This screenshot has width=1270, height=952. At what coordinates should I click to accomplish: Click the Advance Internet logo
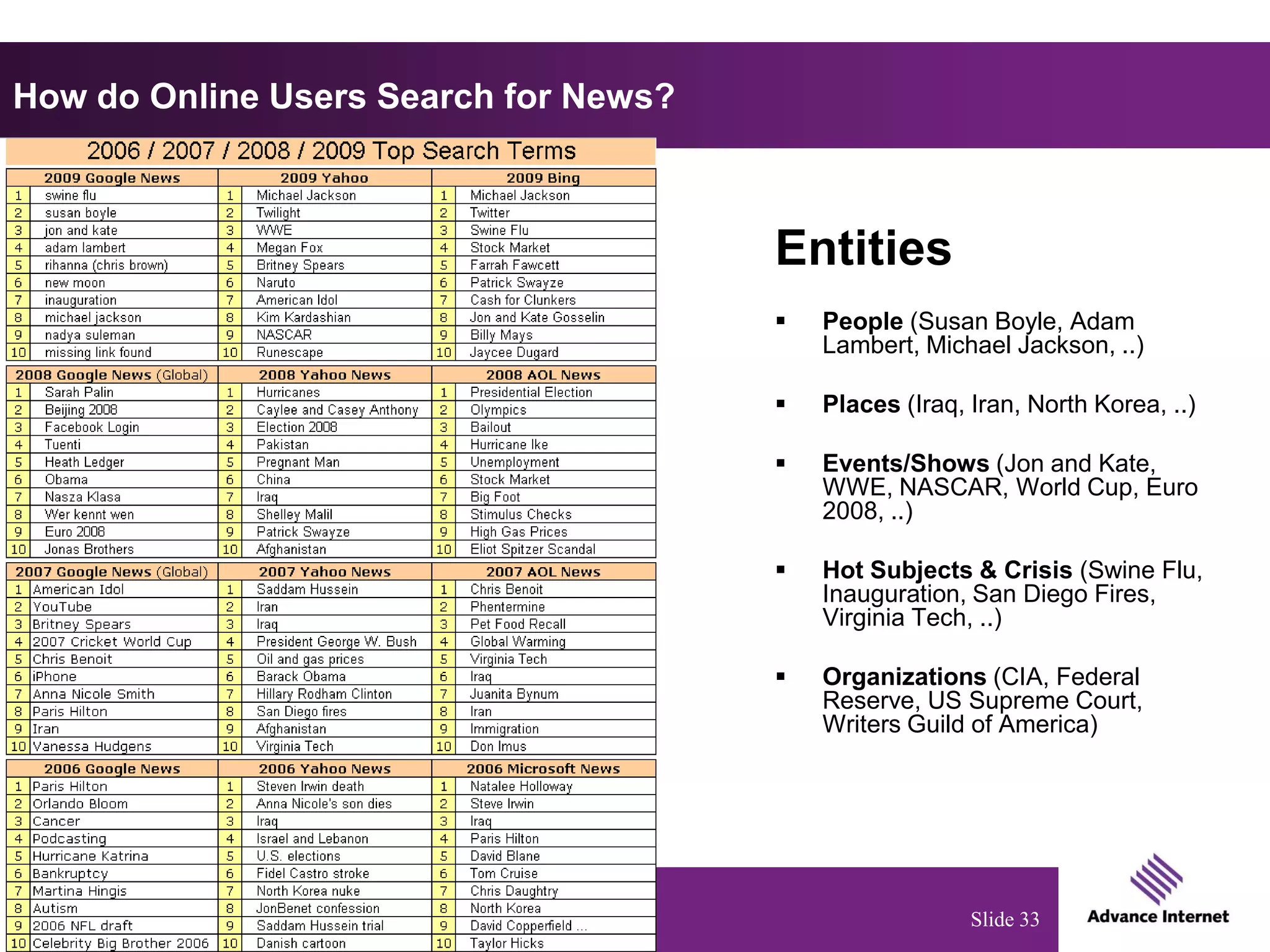pyautogui.click(x=1157, y=889)
